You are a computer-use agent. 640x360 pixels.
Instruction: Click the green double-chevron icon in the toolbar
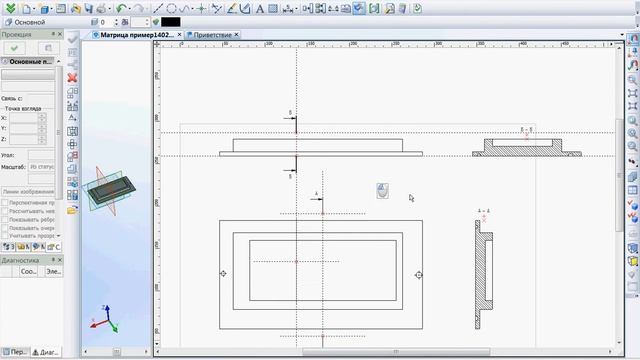(10, 8)
